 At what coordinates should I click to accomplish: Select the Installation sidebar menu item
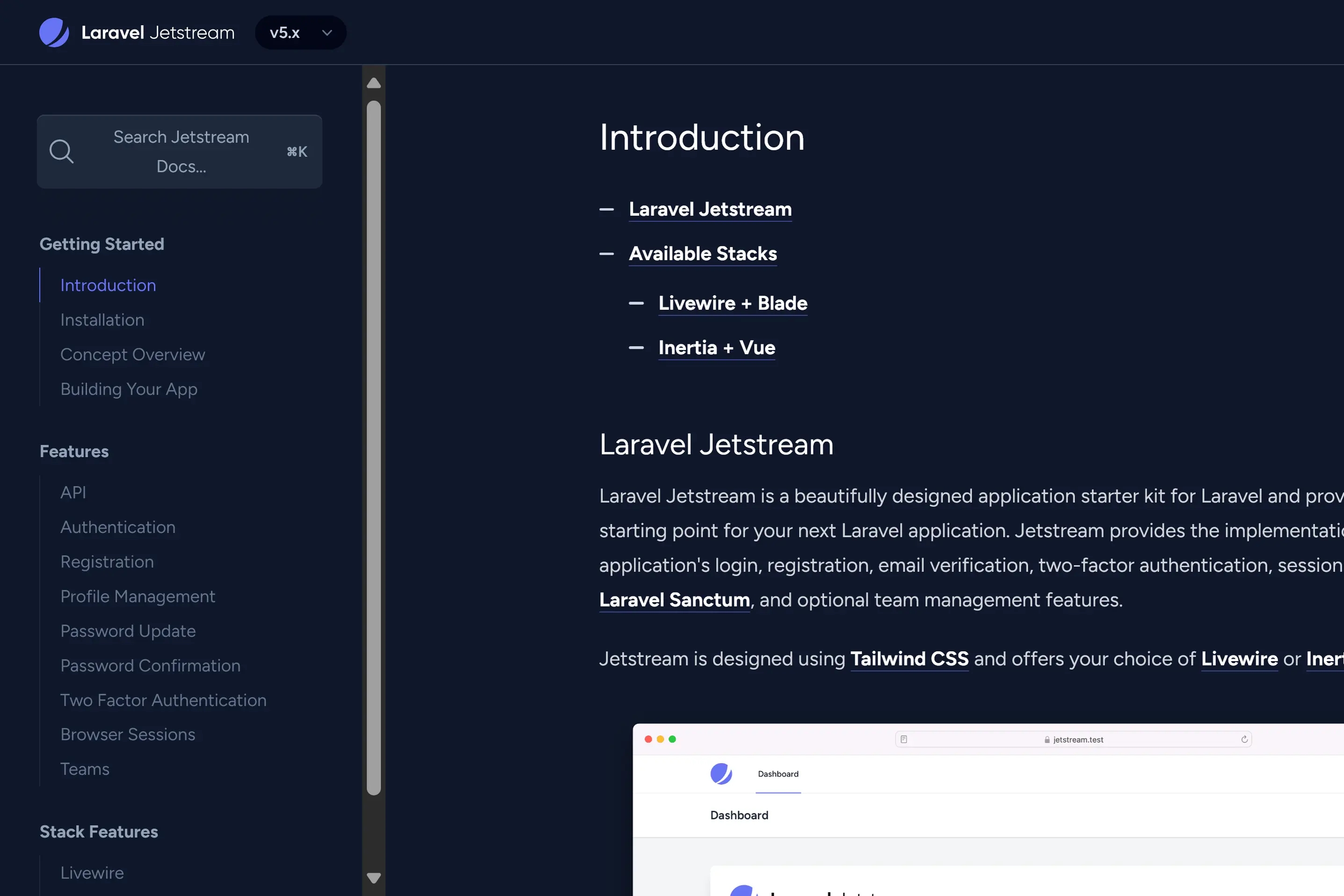click(x=102, y=320)
